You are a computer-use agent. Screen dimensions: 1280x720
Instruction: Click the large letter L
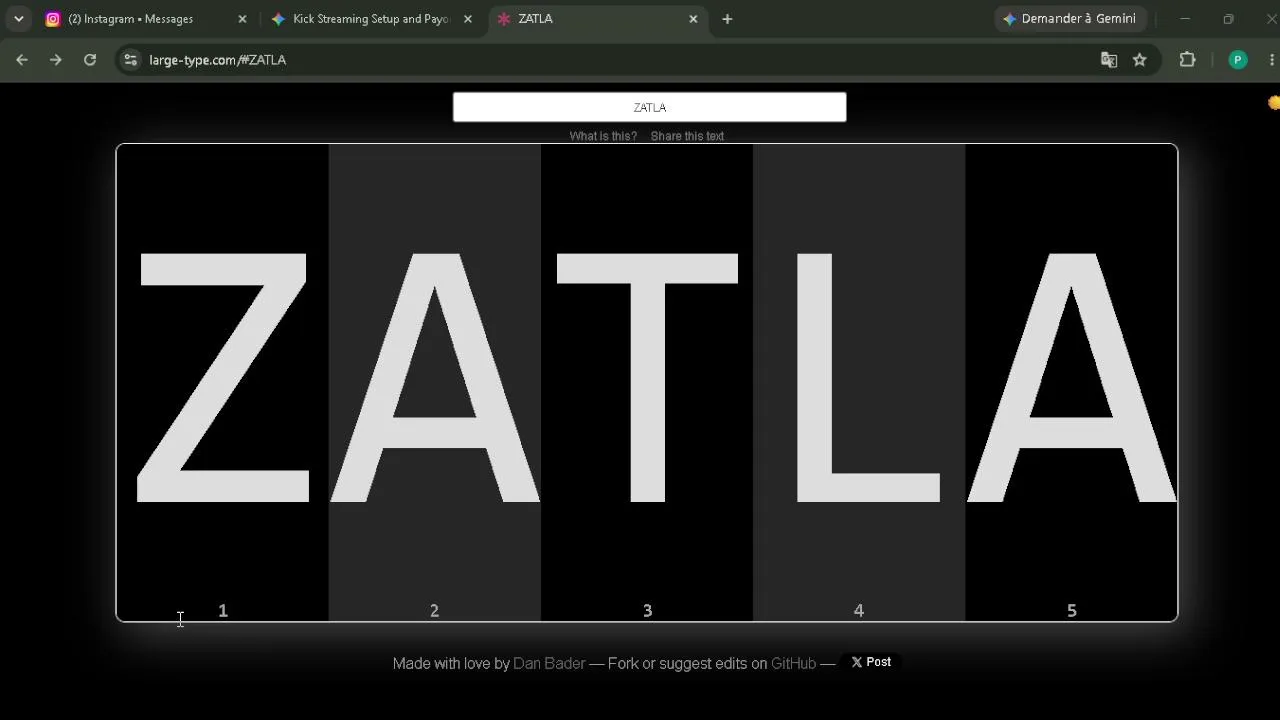coord(867,378)
